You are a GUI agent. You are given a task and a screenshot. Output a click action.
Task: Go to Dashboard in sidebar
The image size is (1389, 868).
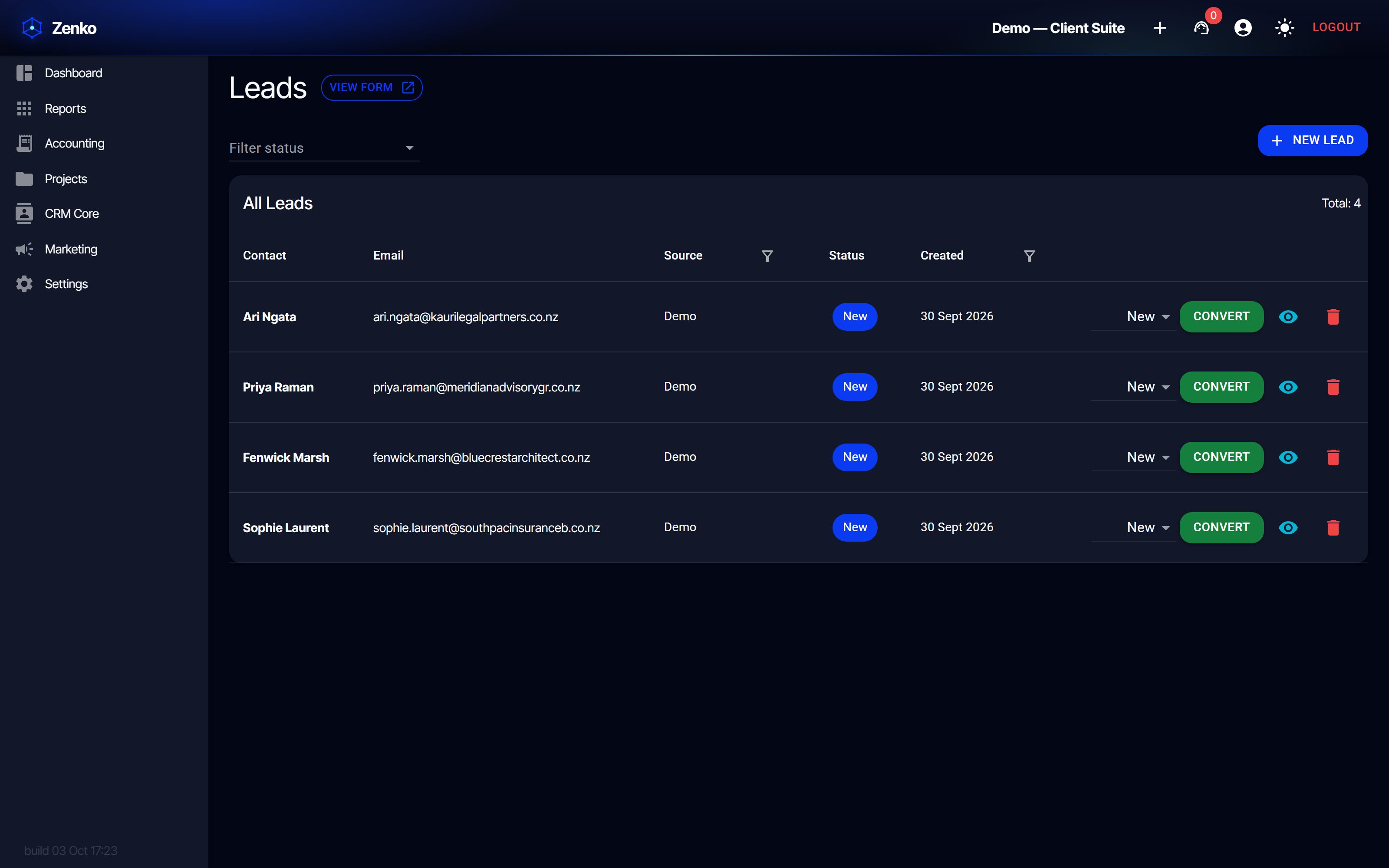tap(104, 73)
